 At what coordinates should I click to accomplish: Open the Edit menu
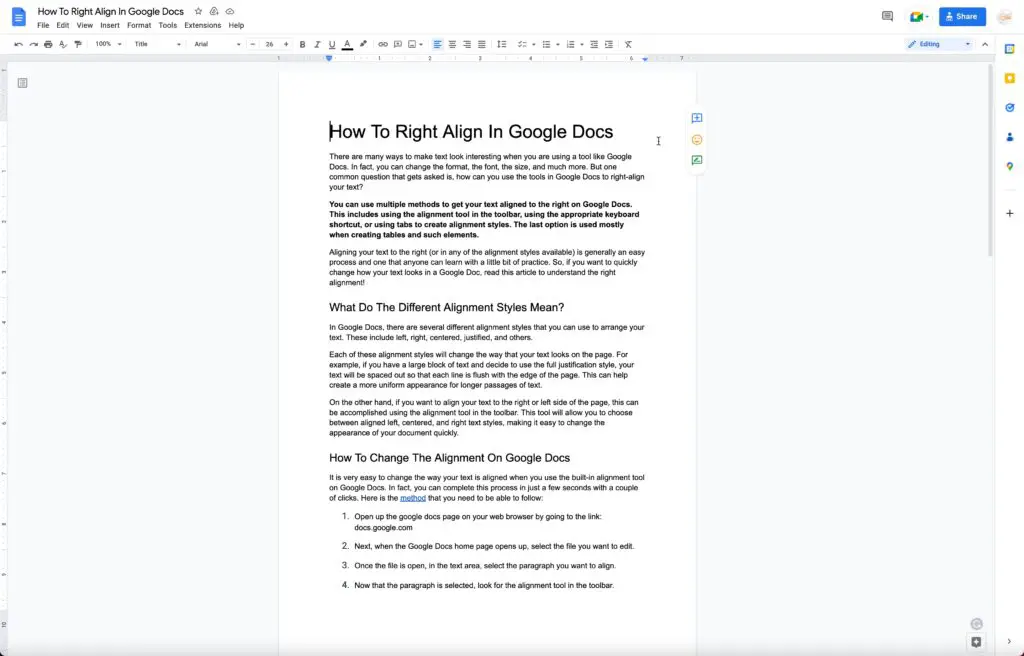pyautogui.click(x=63, y=25)
